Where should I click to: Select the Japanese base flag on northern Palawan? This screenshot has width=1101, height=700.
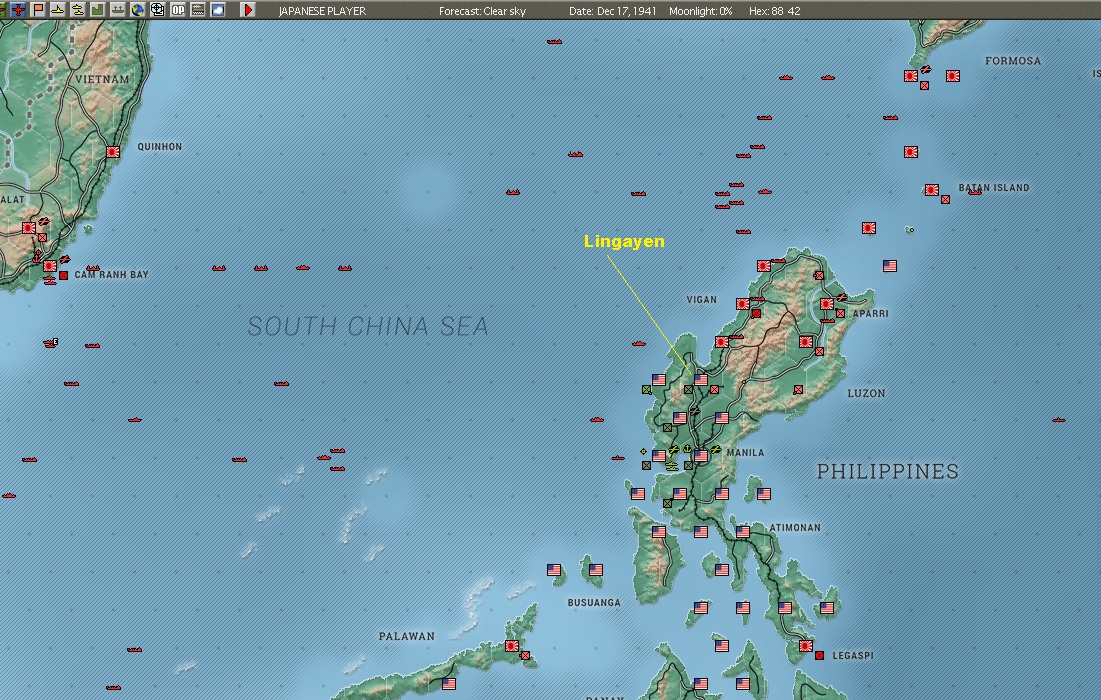512,645
